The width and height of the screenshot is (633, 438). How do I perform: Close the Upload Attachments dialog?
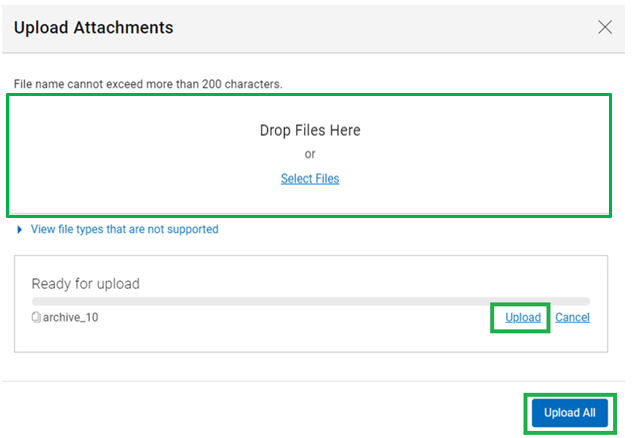coord(605,27)
